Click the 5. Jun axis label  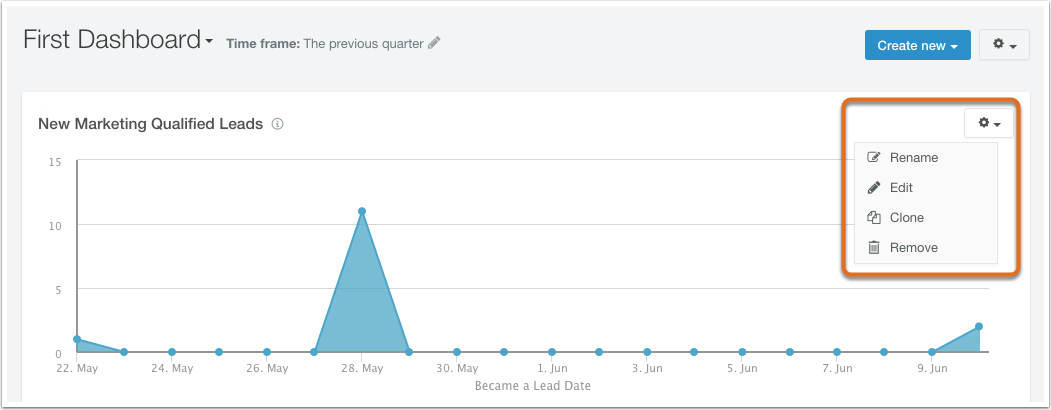click(x=742, y=368)
